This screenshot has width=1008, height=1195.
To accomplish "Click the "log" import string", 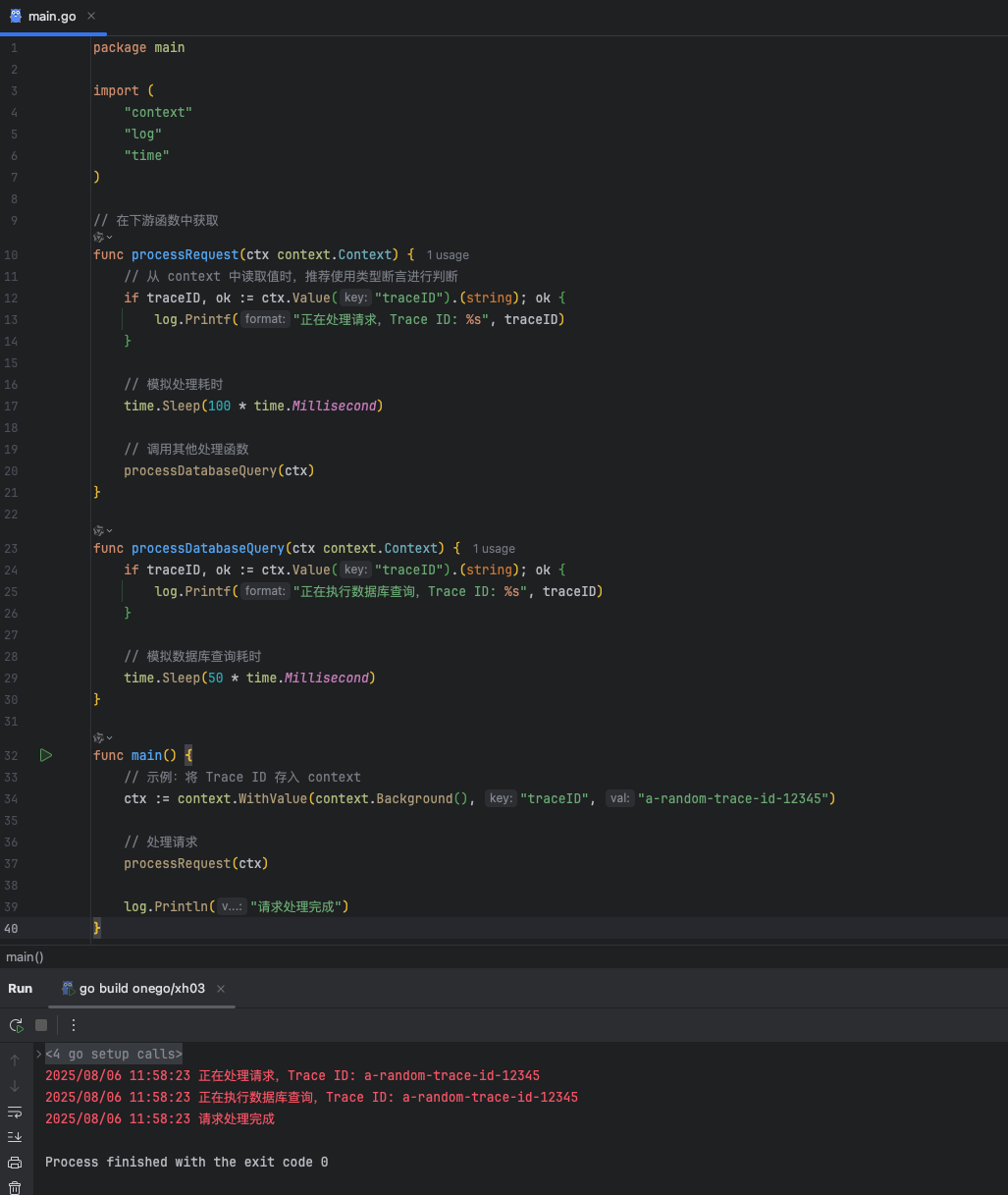I will (143, 134).
